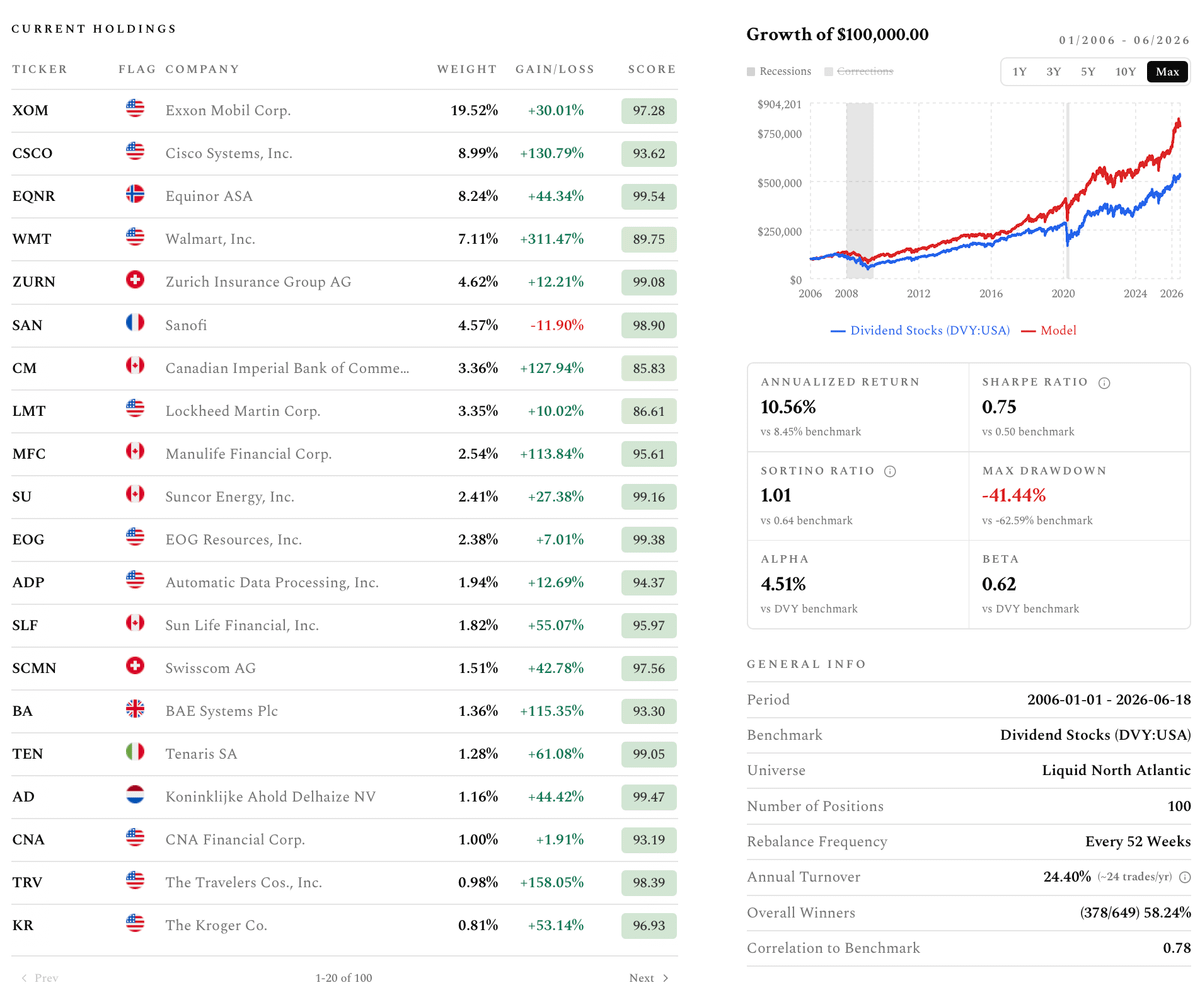The height and width of the screenshot is (993, 1200).
Task: Click the US flag next to The Travelers Cos.
Action: 135,882
